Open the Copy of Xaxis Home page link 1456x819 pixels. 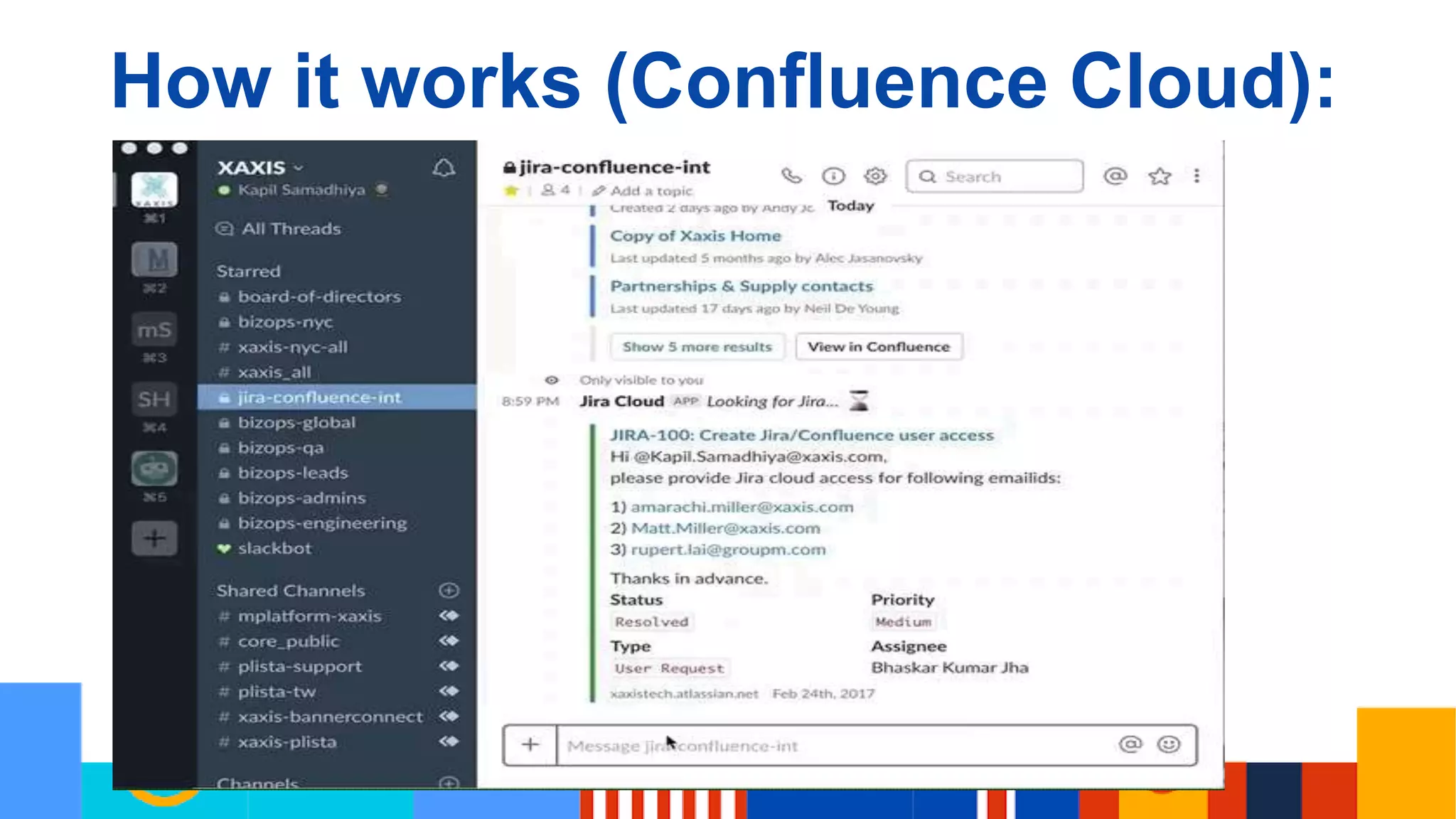click(x=695, y=235)
